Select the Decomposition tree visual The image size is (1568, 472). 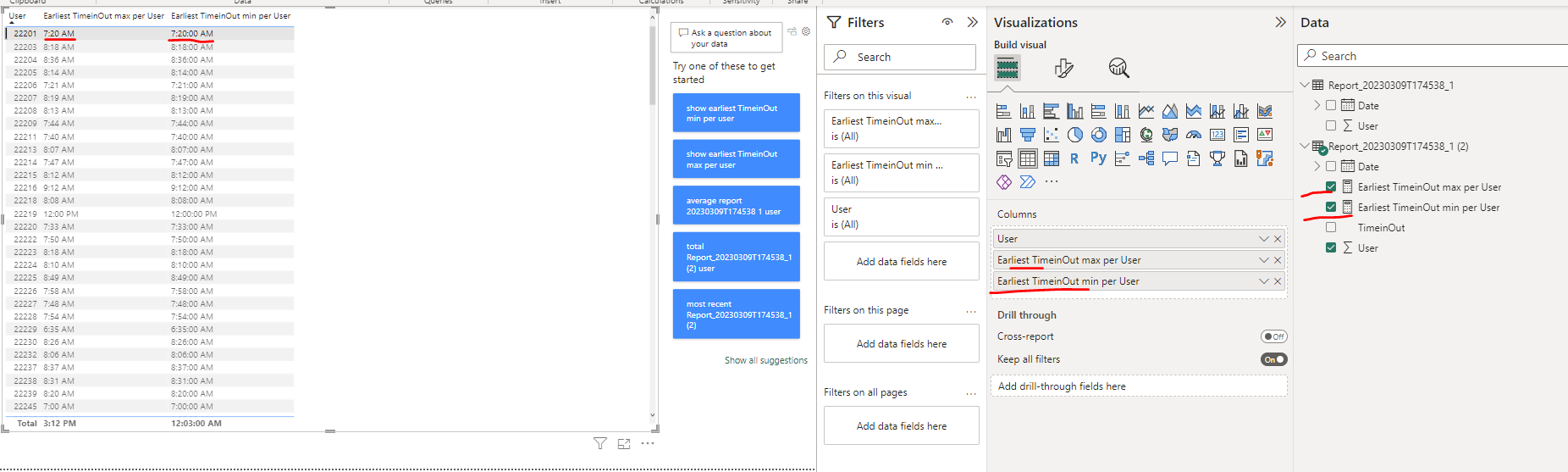pos(1146,158)
